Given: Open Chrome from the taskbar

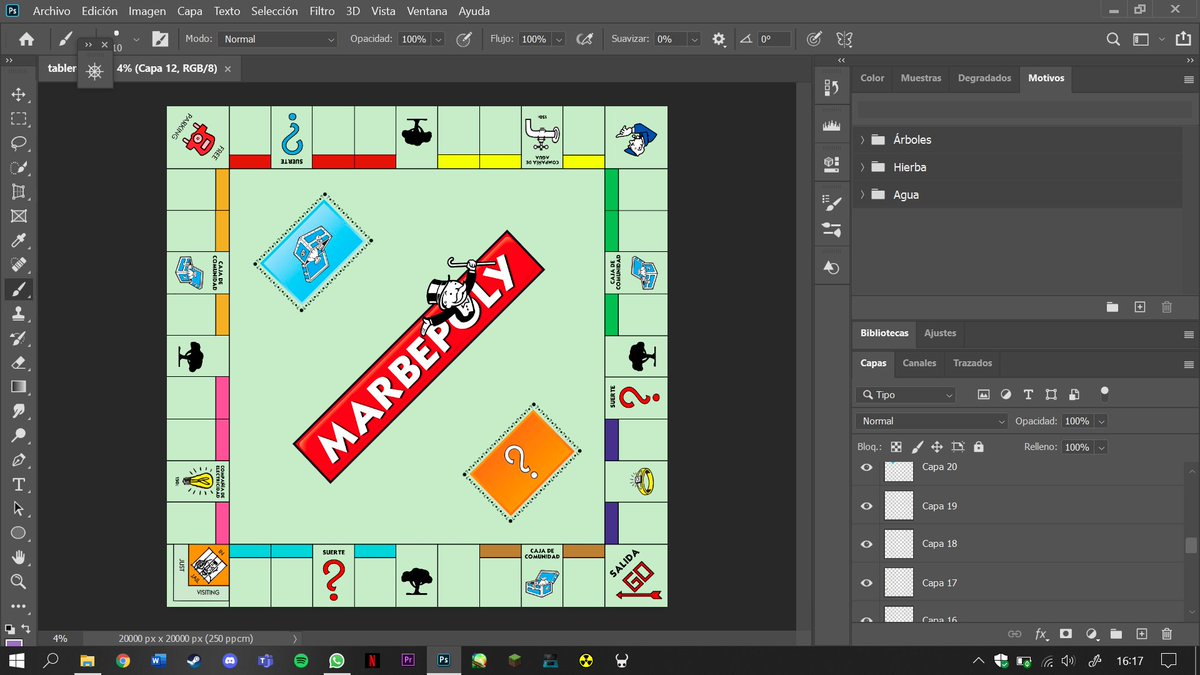Looking at the screenshot, I should tap(123, 661).
